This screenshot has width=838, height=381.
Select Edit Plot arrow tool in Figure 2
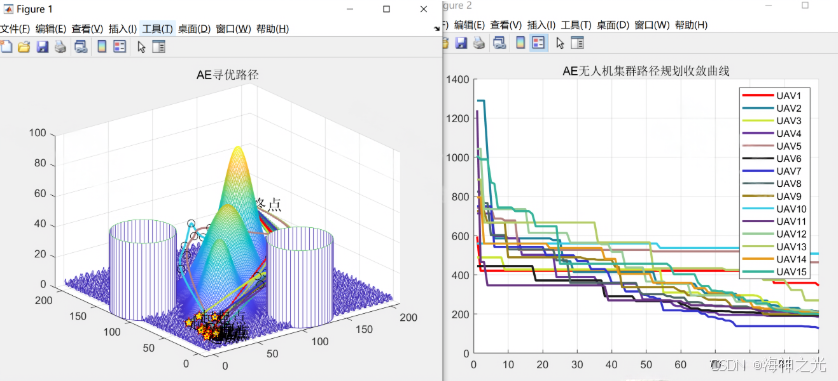[560, 43]
